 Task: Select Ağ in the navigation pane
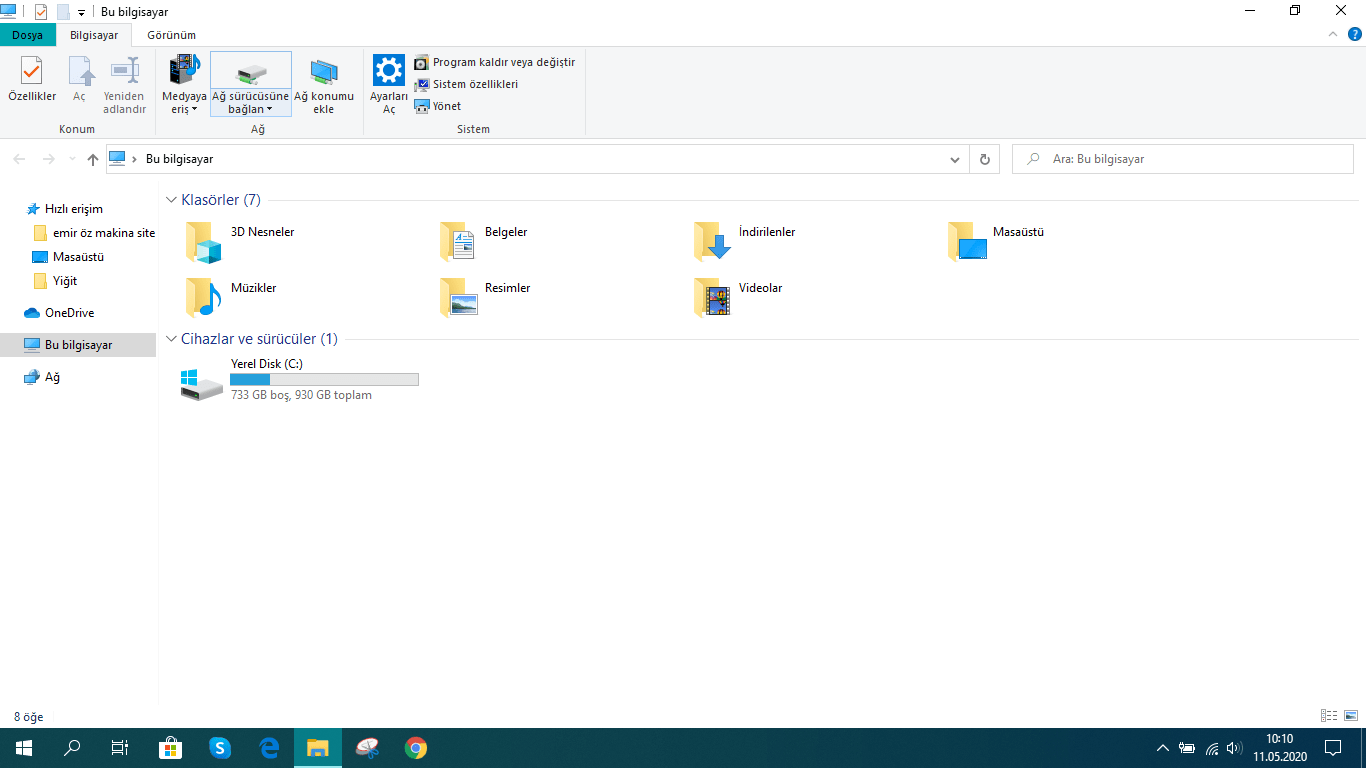coord(42,377)
